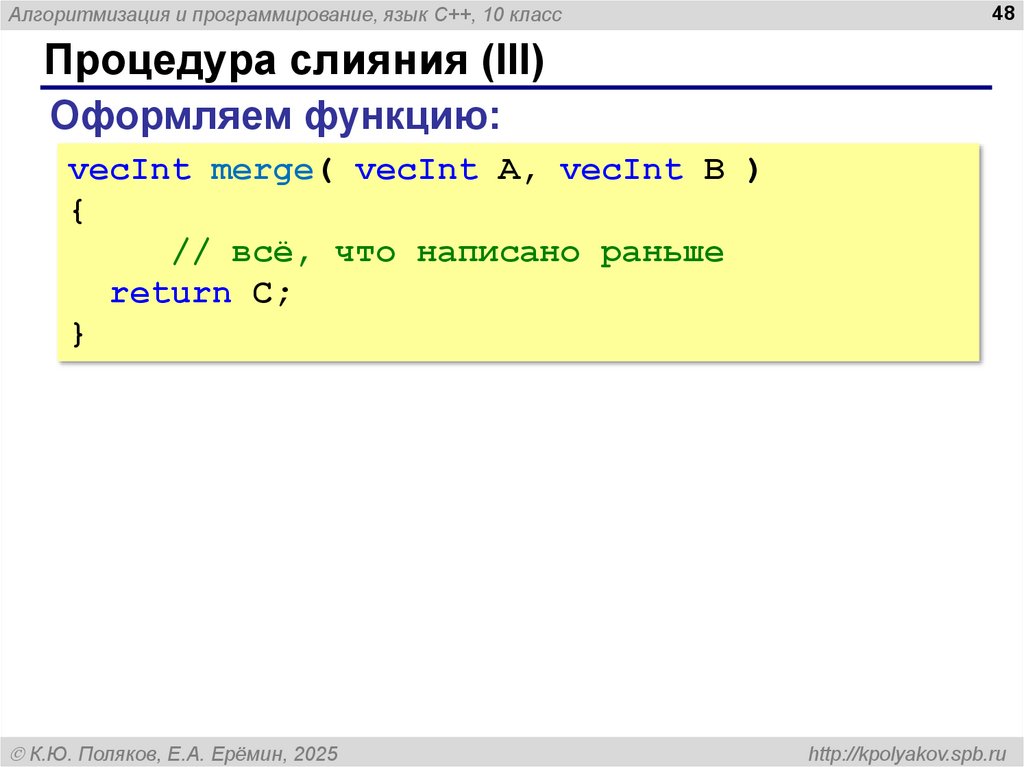Click the subtitle 'Оформляем функцию:'
1024x767 pixels.
click(275, 116)
